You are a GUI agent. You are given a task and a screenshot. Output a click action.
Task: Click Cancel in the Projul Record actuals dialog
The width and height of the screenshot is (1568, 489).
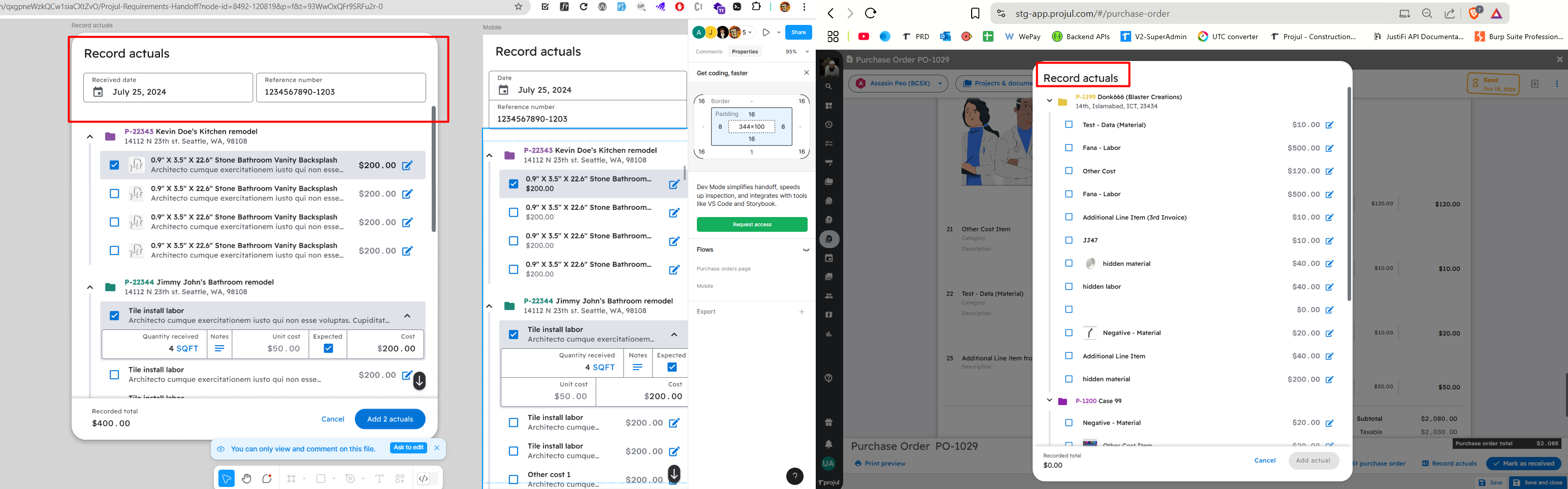1265,461
